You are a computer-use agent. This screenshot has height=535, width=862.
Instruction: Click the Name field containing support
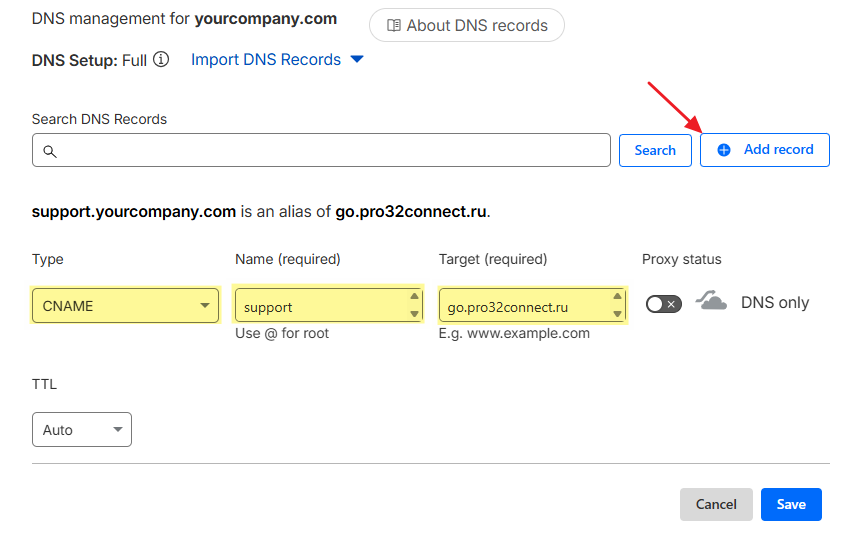[x=320, y=306]
